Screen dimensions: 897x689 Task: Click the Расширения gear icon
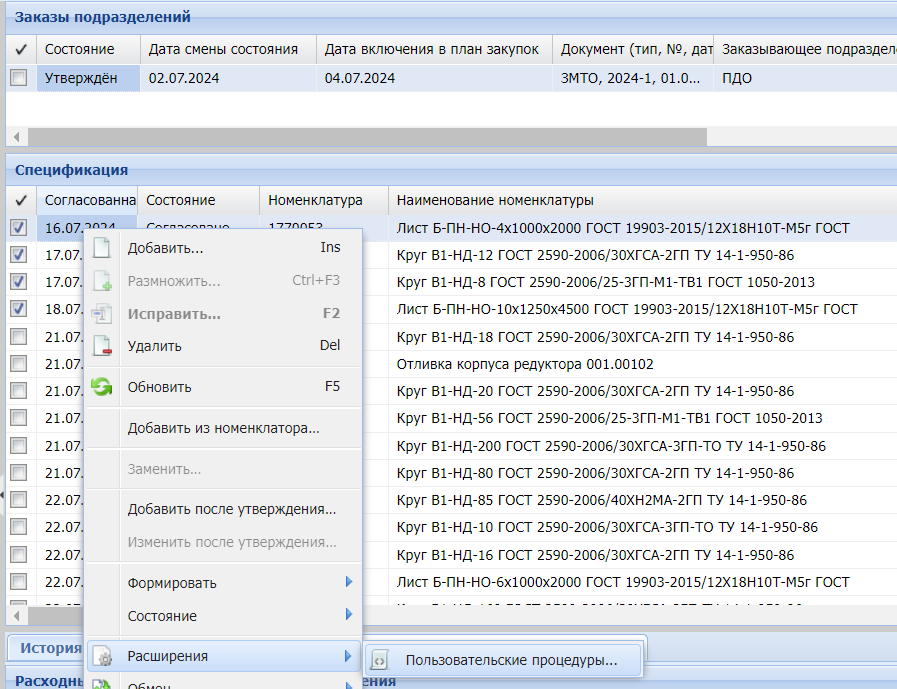pos(102,656)
